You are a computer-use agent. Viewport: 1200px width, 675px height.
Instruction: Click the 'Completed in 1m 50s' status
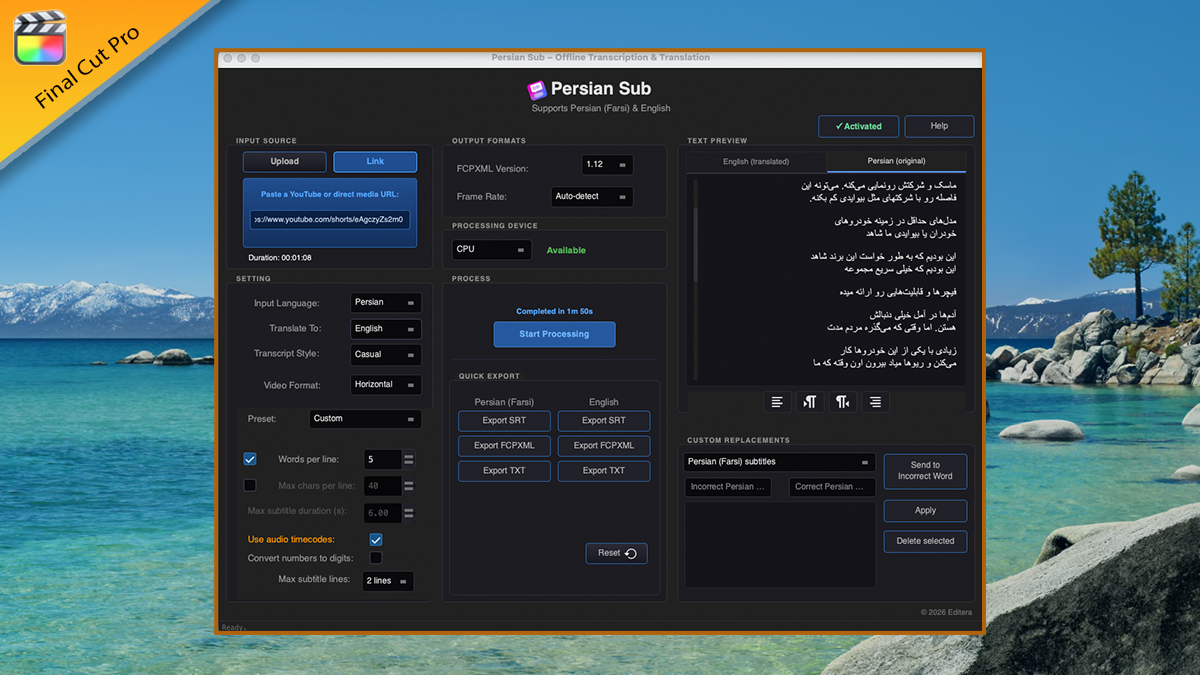click(x=554, y=311)
